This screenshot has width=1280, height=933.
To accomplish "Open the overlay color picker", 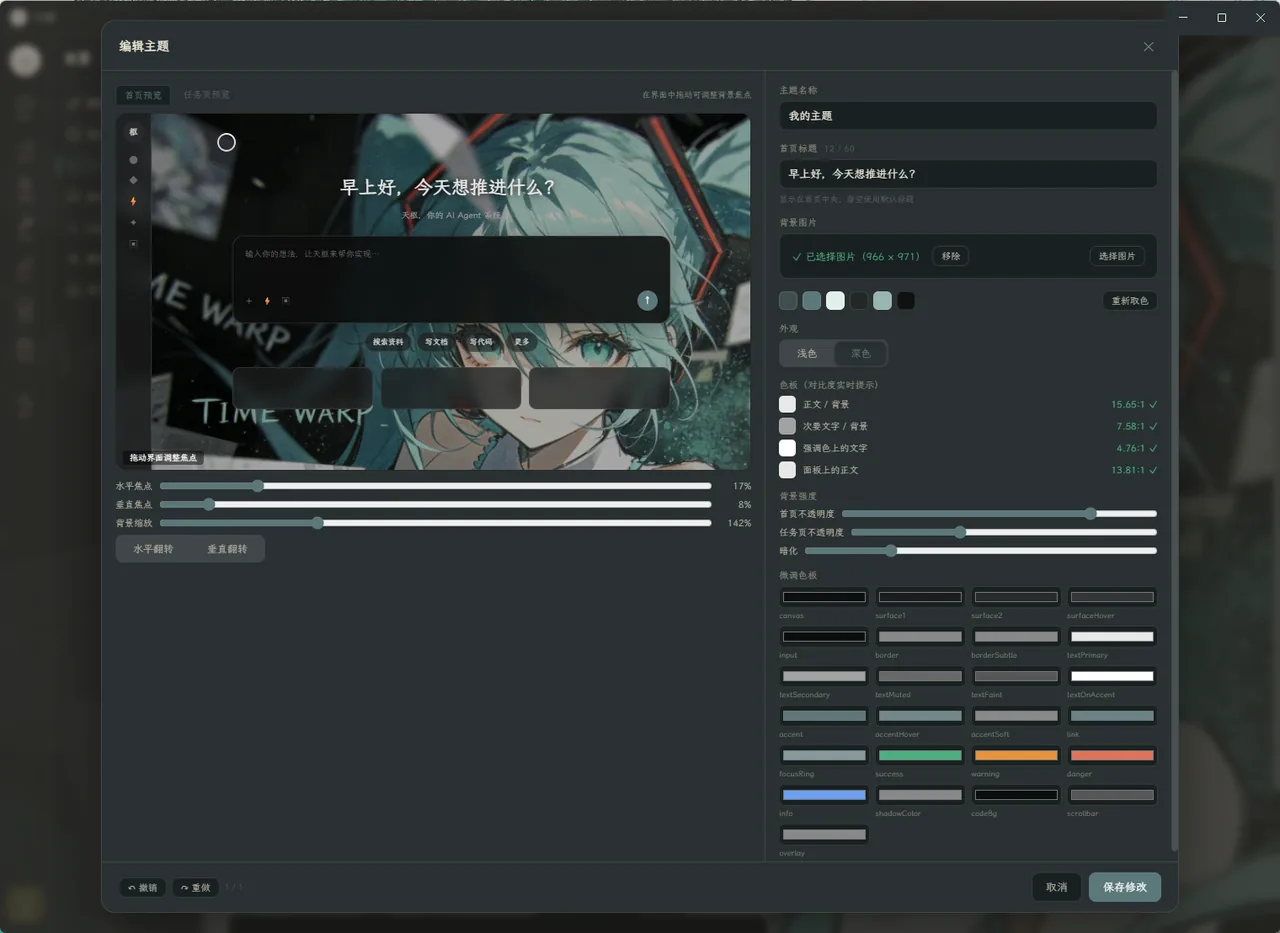I will (824, 835).
